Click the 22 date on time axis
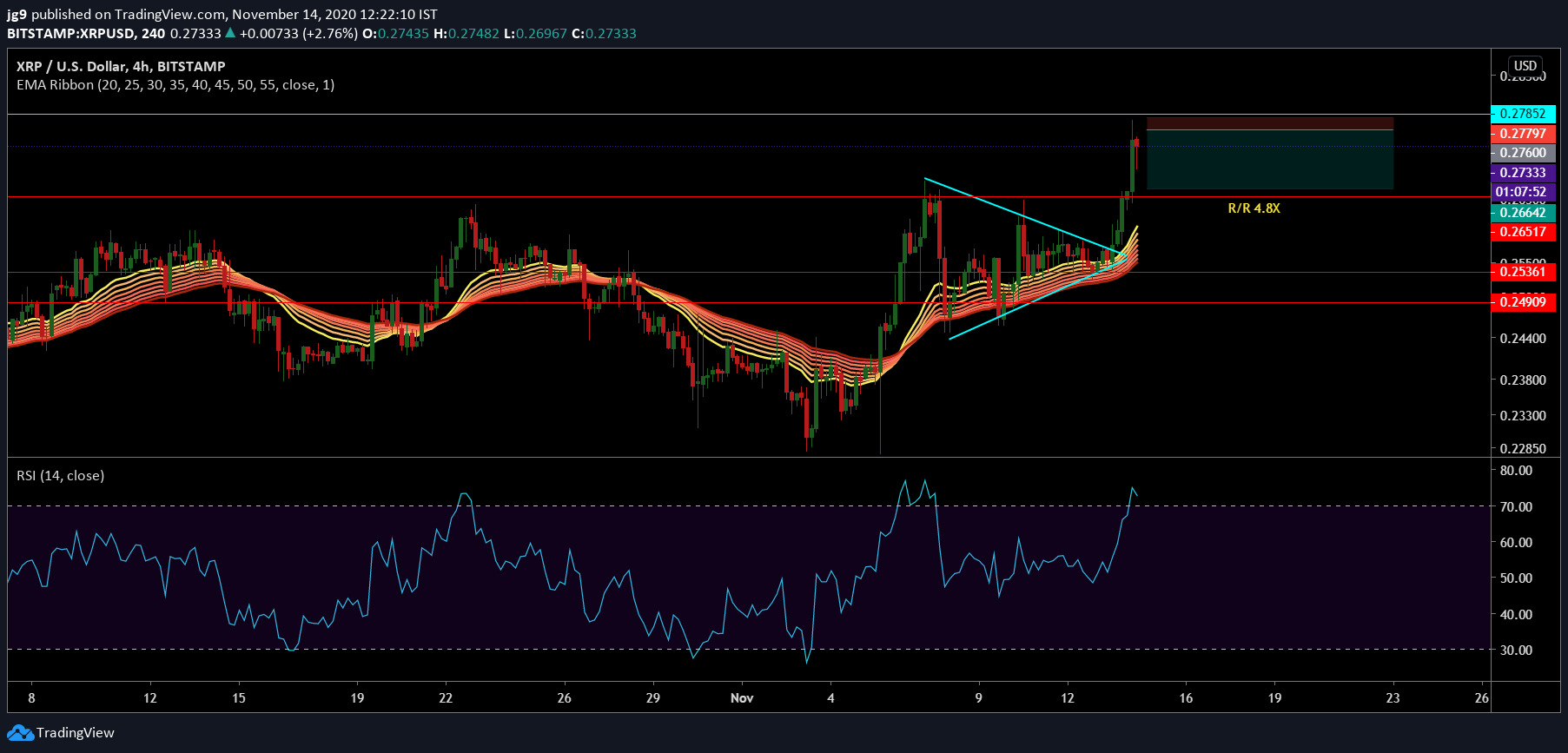This screenshot has height=753, width=1568. tap(446, 698)
